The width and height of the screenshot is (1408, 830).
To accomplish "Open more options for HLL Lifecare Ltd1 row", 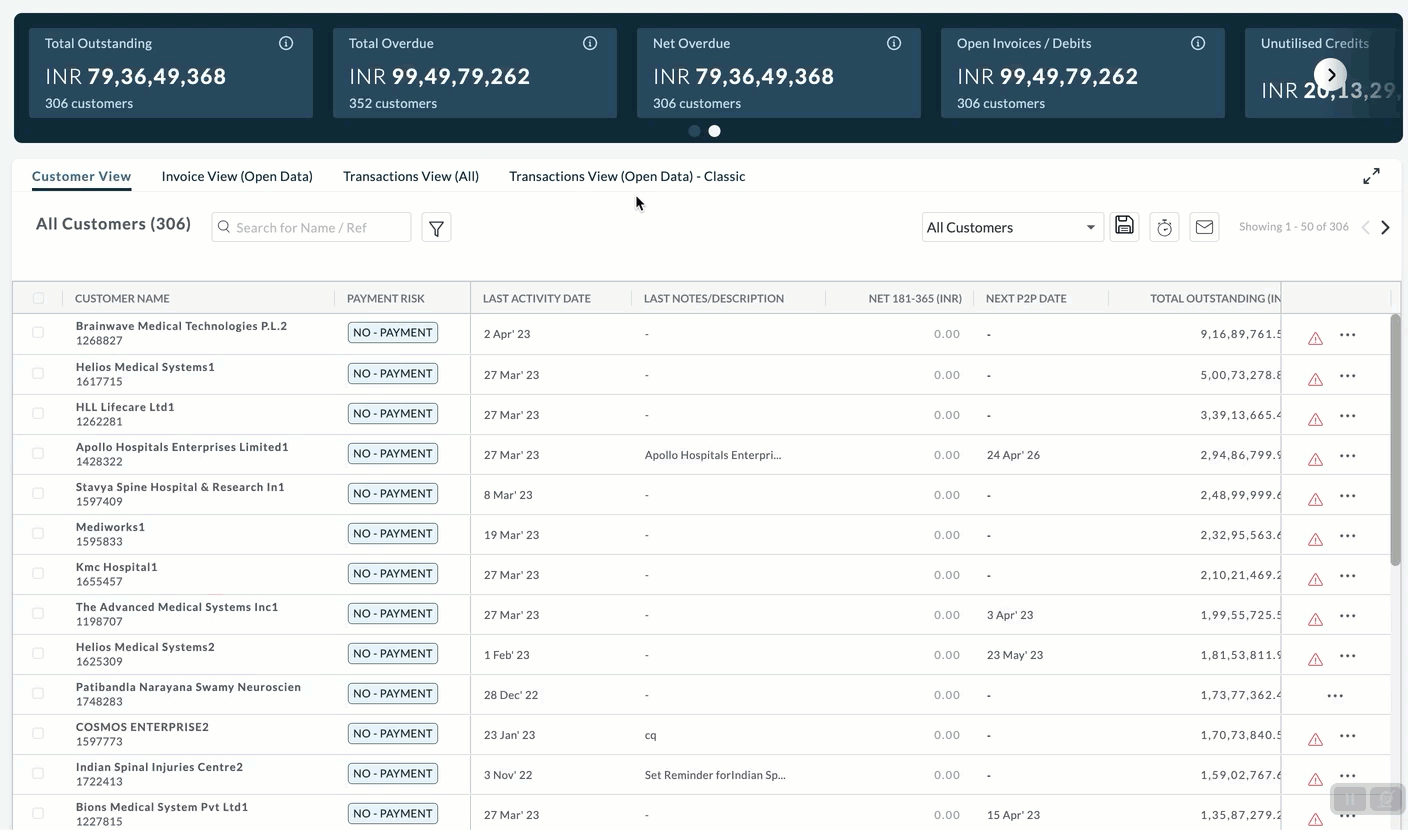I will (x=1348, y=415).
